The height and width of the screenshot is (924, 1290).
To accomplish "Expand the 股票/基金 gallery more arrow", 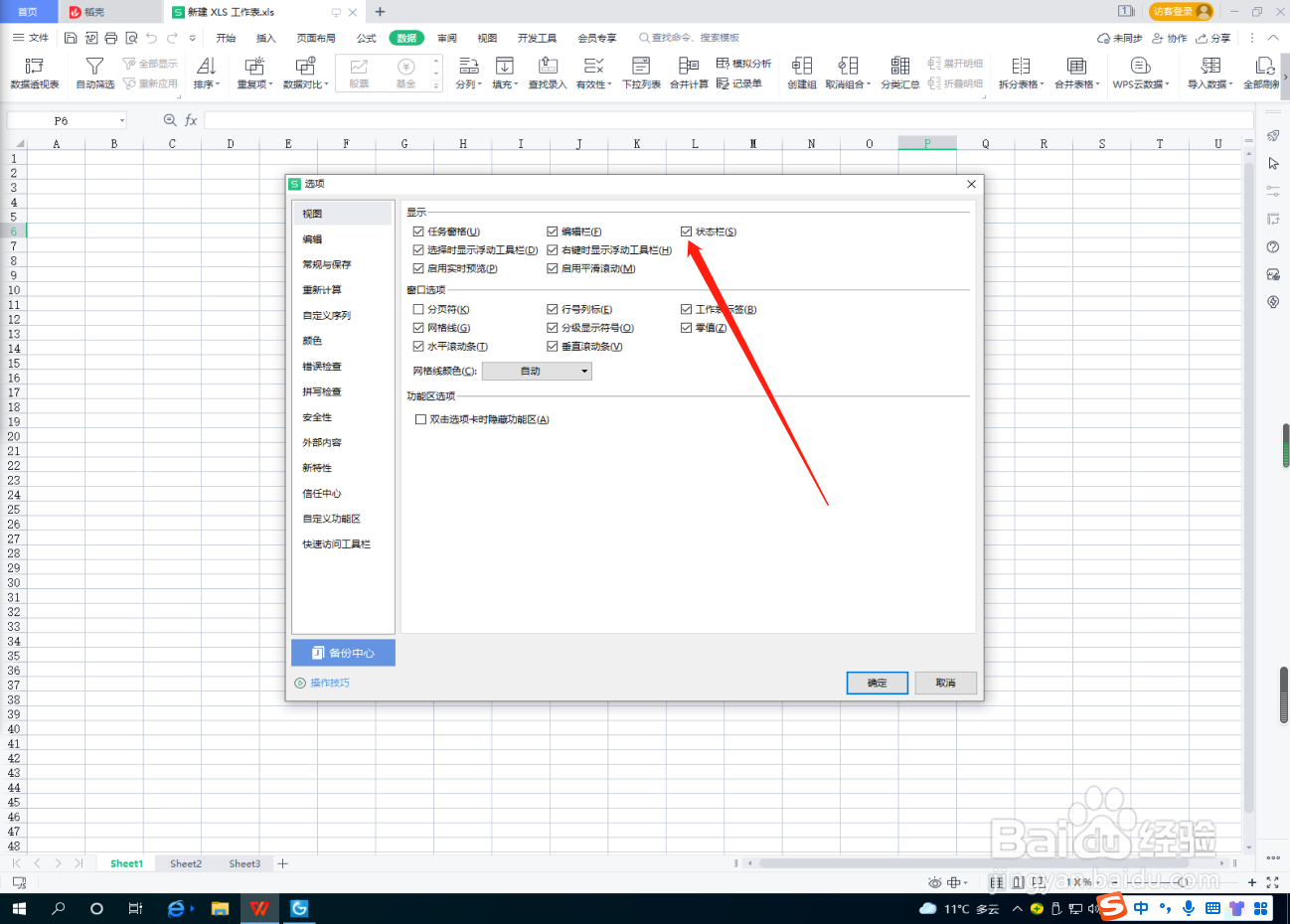I will [435, 86].
